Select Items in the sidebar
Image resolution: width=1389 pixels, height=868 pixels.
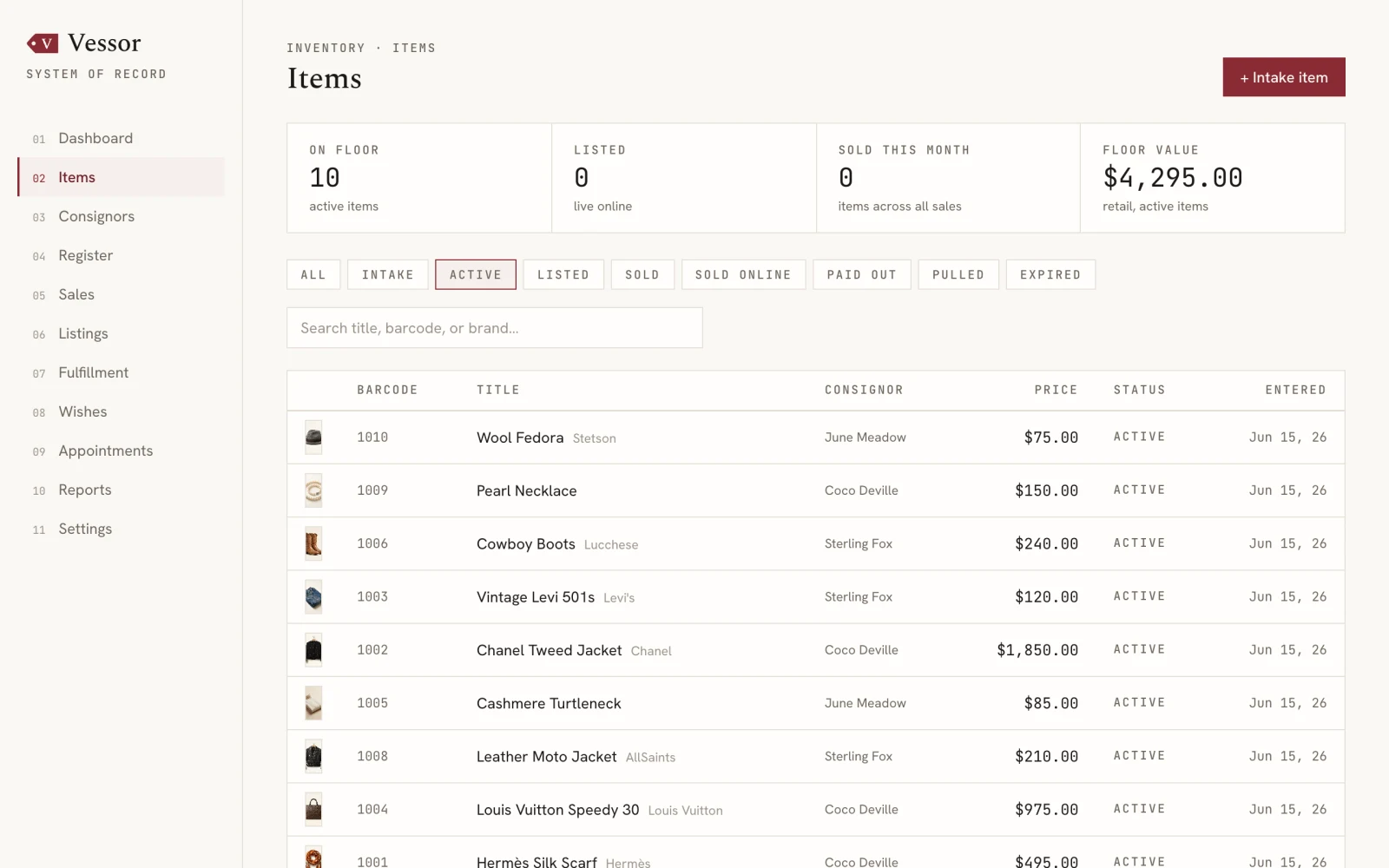pyautogui.click(x=121, y=177)
